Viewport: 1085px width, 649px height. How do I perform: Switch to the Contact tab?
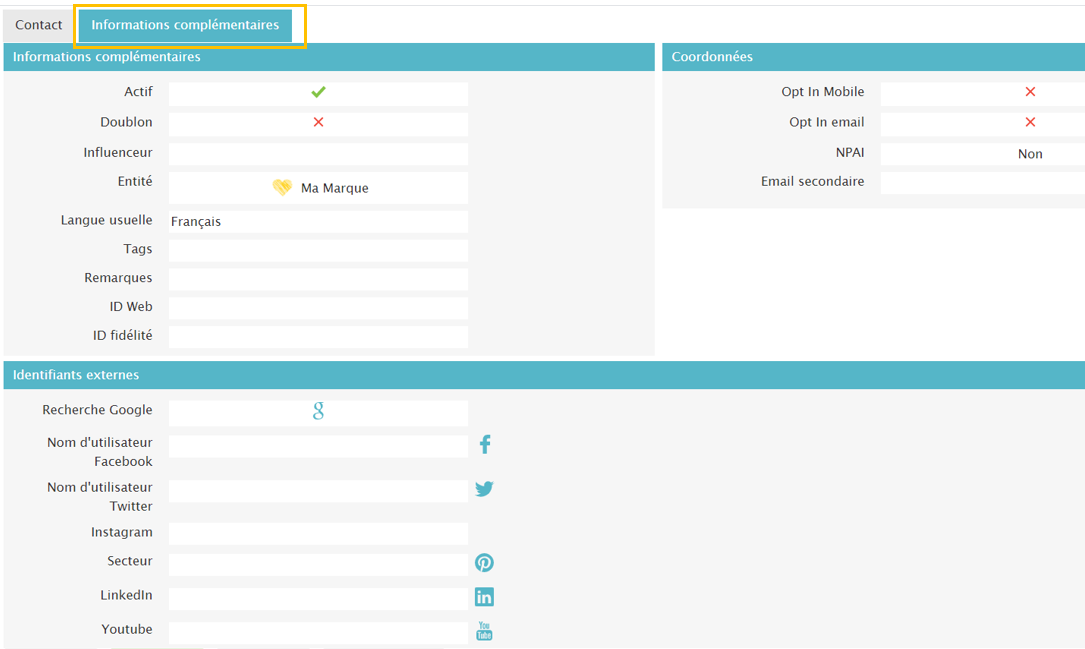39,25
